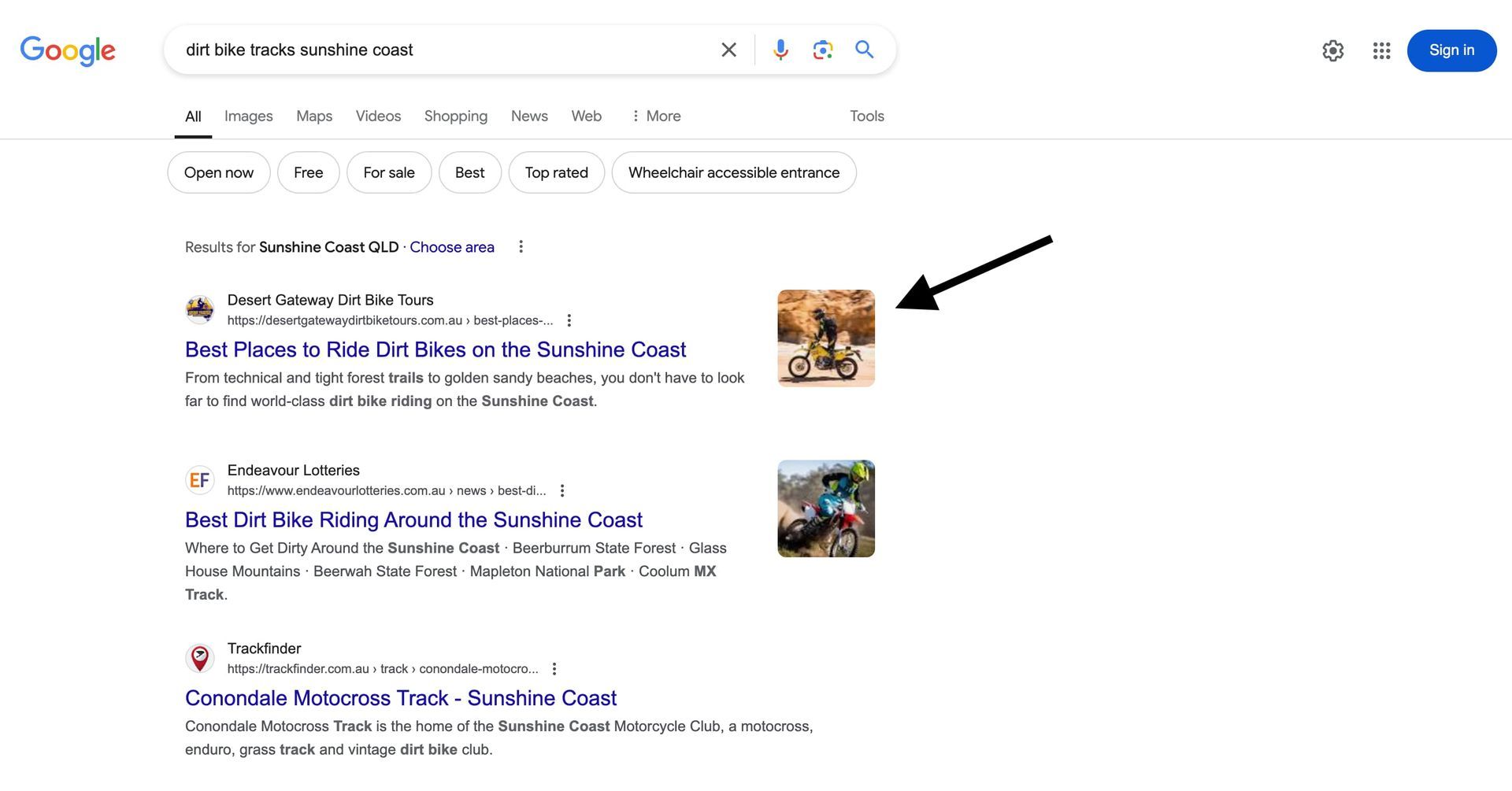
Task: Open options menu for Desert Gateway result
Action: coord(569,320)
